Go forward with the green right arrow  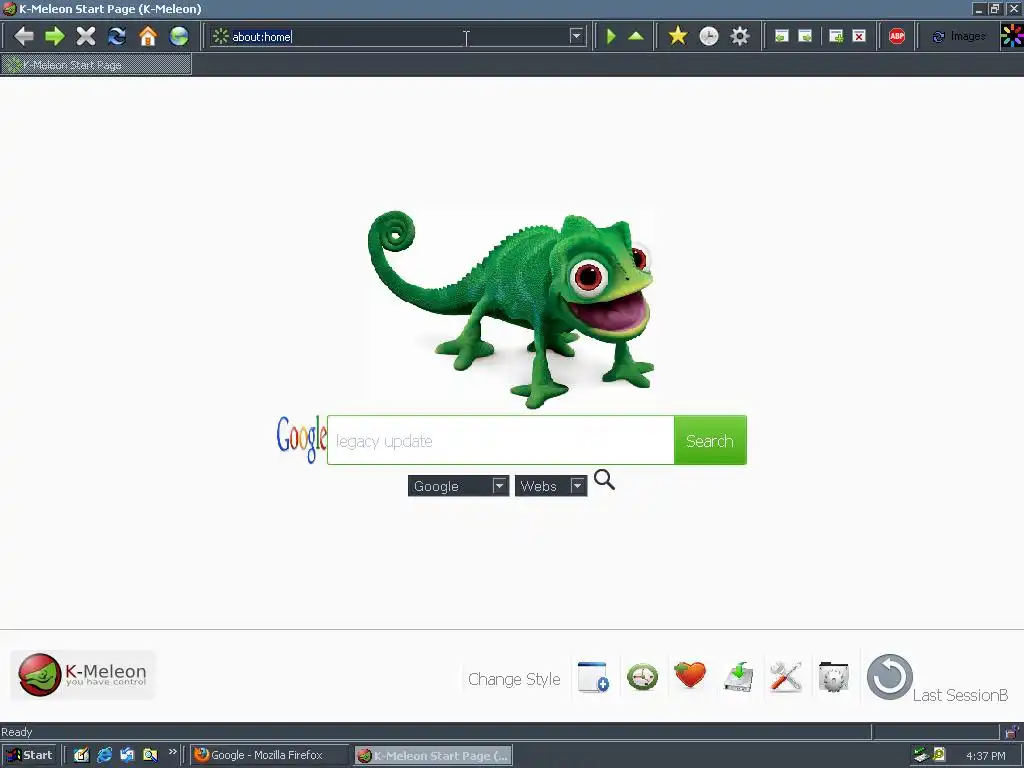tap(55, 36)
